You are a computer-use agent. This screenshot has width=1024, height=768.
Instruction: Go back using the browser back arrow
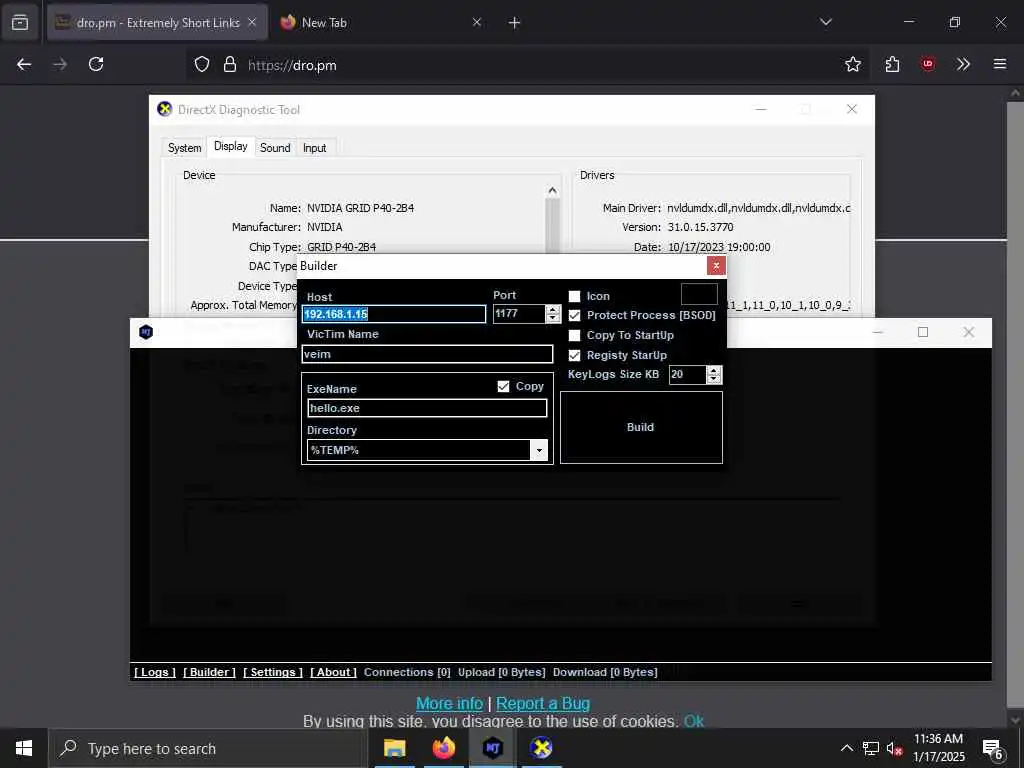click(24, 64)
